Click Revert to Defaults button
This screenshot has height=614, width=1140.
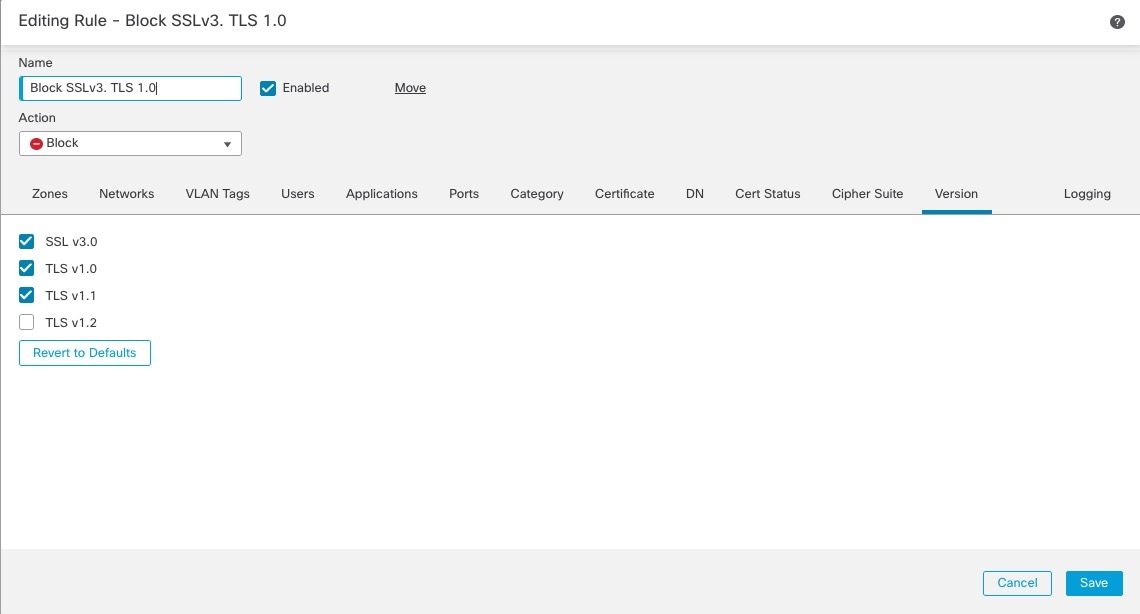click(84, 352)
